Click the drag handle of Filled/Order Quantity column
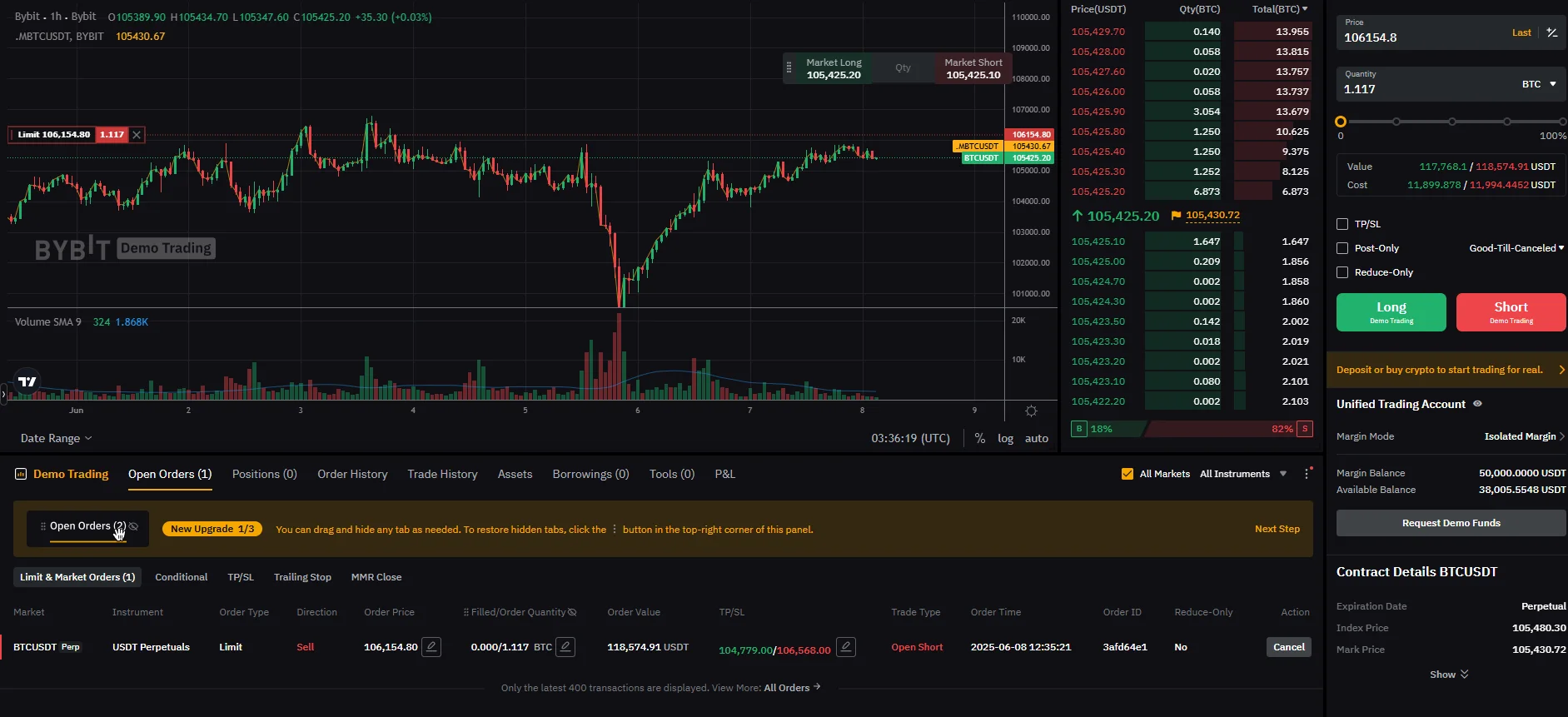The image size is (1568, 717). coord(466,612)
